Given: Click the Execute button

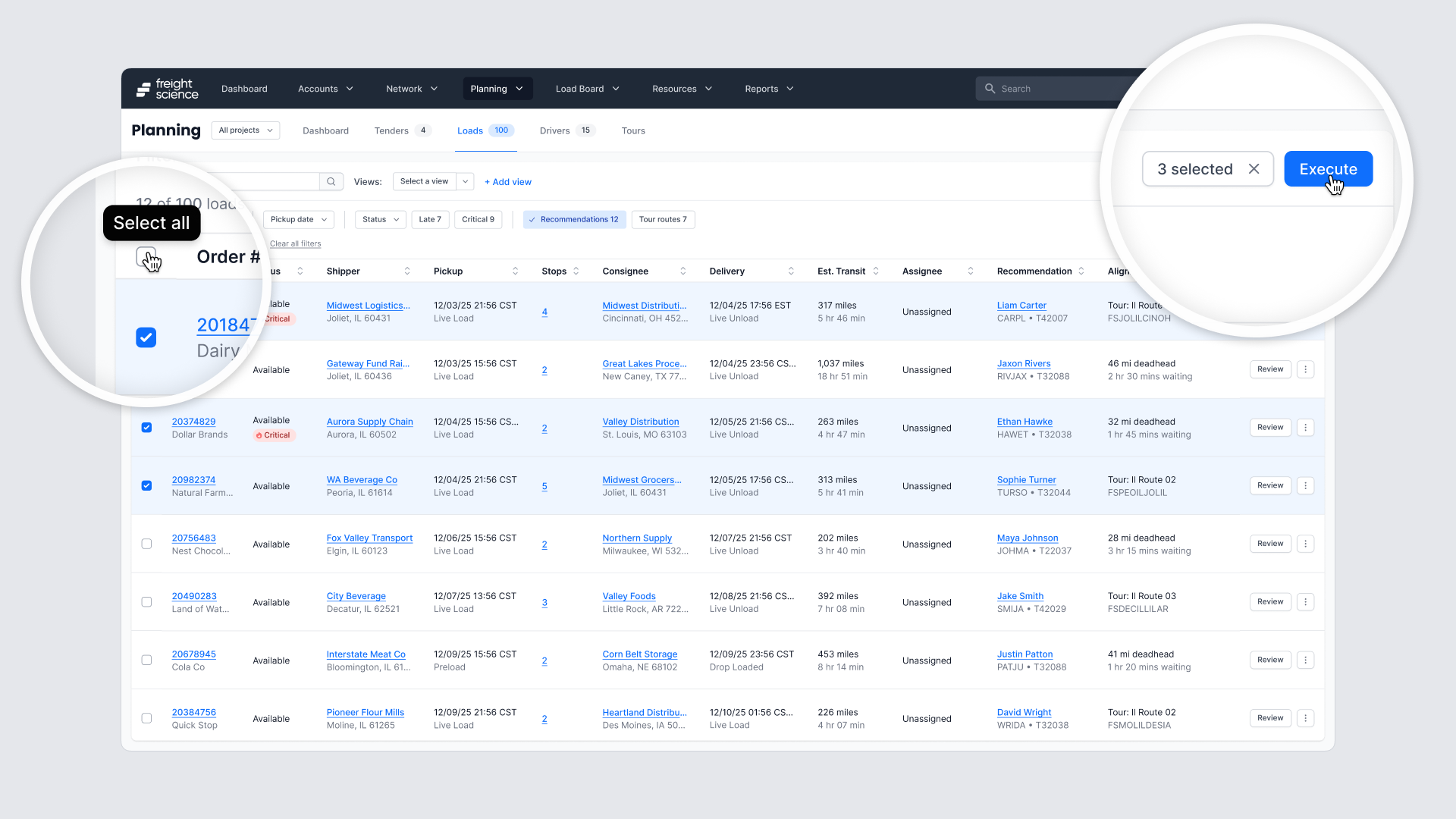Looking at the screenshot, I should (1328, 169).
